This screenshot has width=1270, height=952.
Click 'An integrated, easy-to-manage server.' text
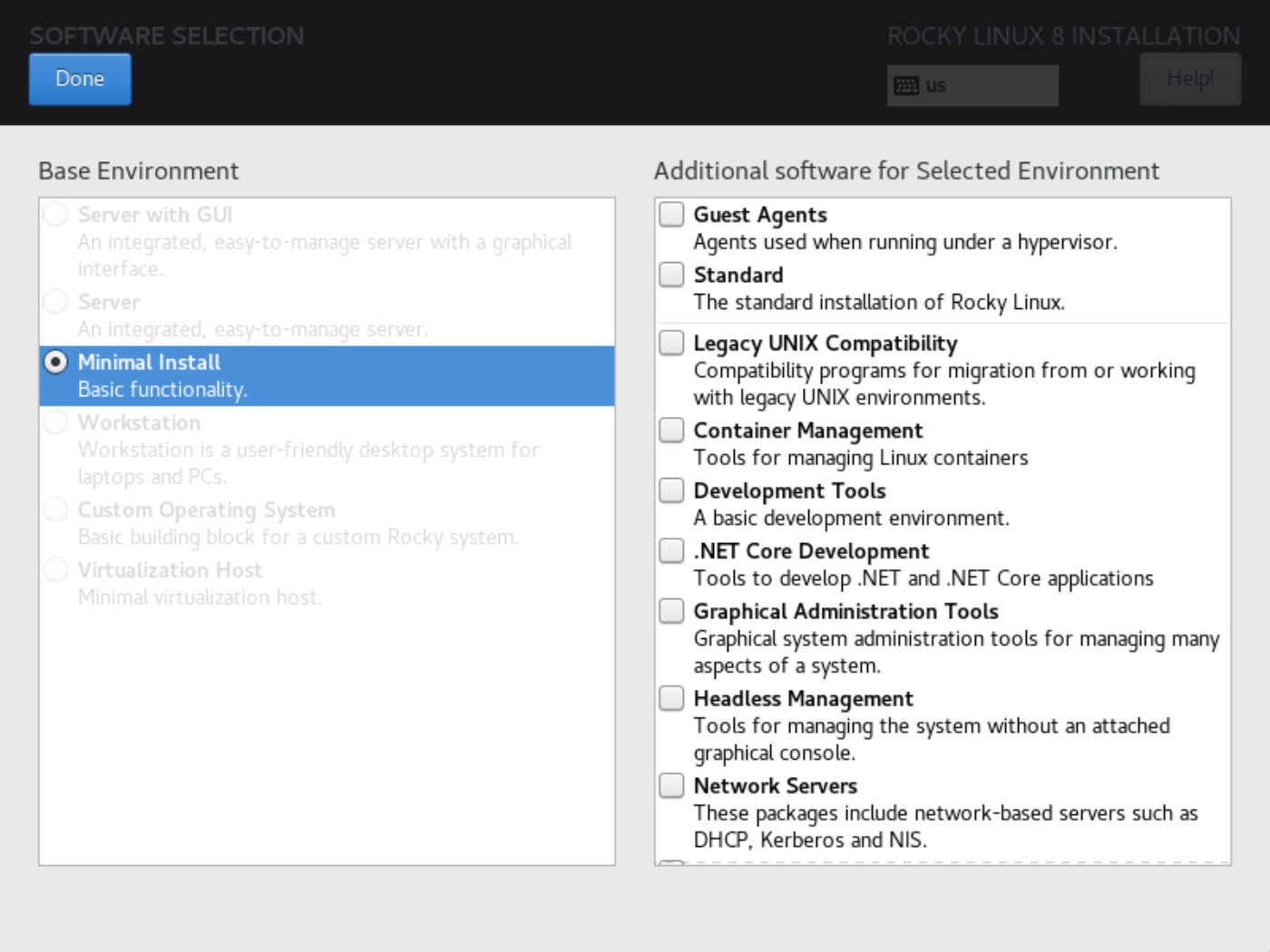pos(252,329)
